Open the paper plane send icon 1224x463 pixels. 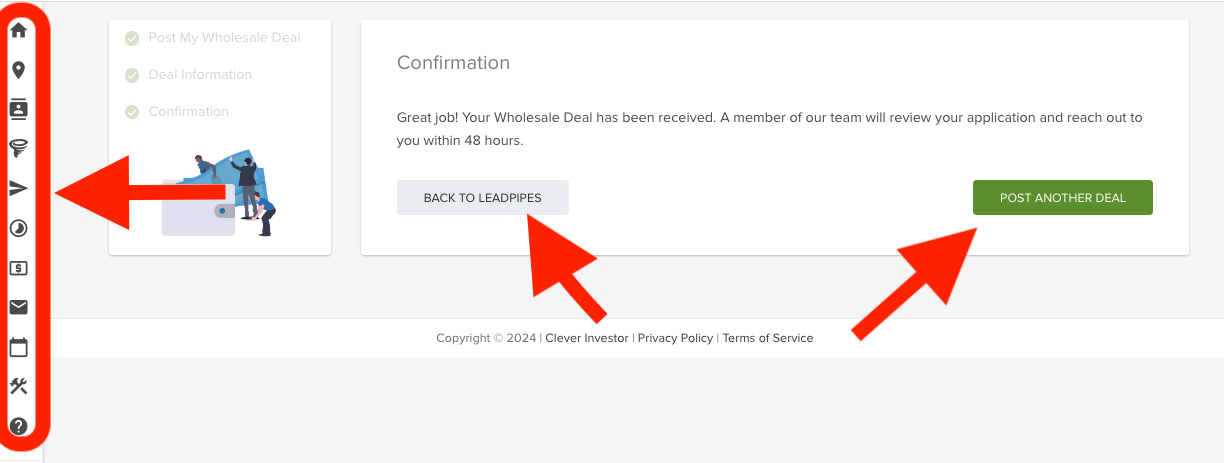point(18,188)
